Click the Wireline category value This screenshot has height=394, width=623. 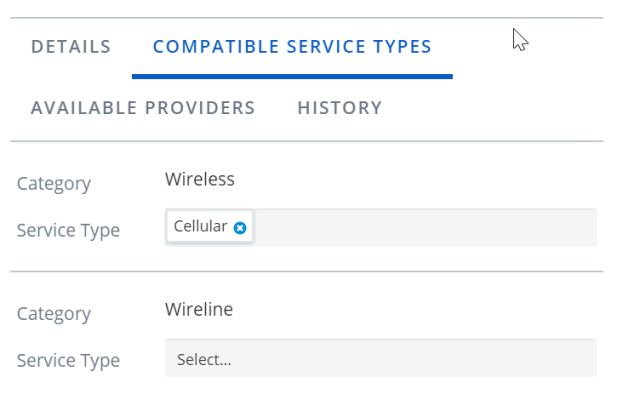(199, 309)
